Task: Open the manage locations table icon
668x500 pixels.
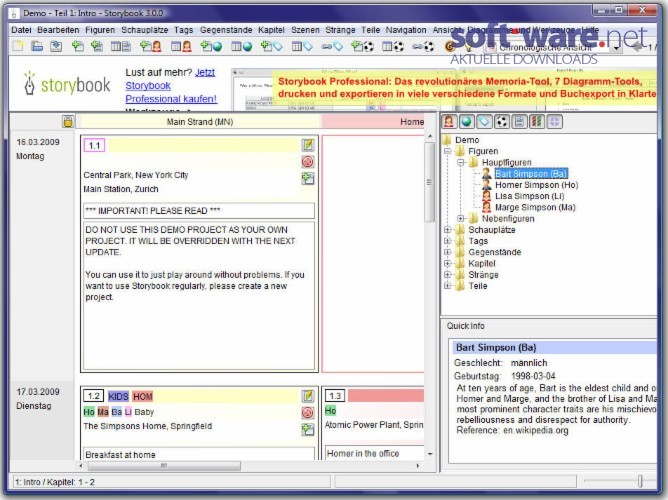Action: [242, 46]
